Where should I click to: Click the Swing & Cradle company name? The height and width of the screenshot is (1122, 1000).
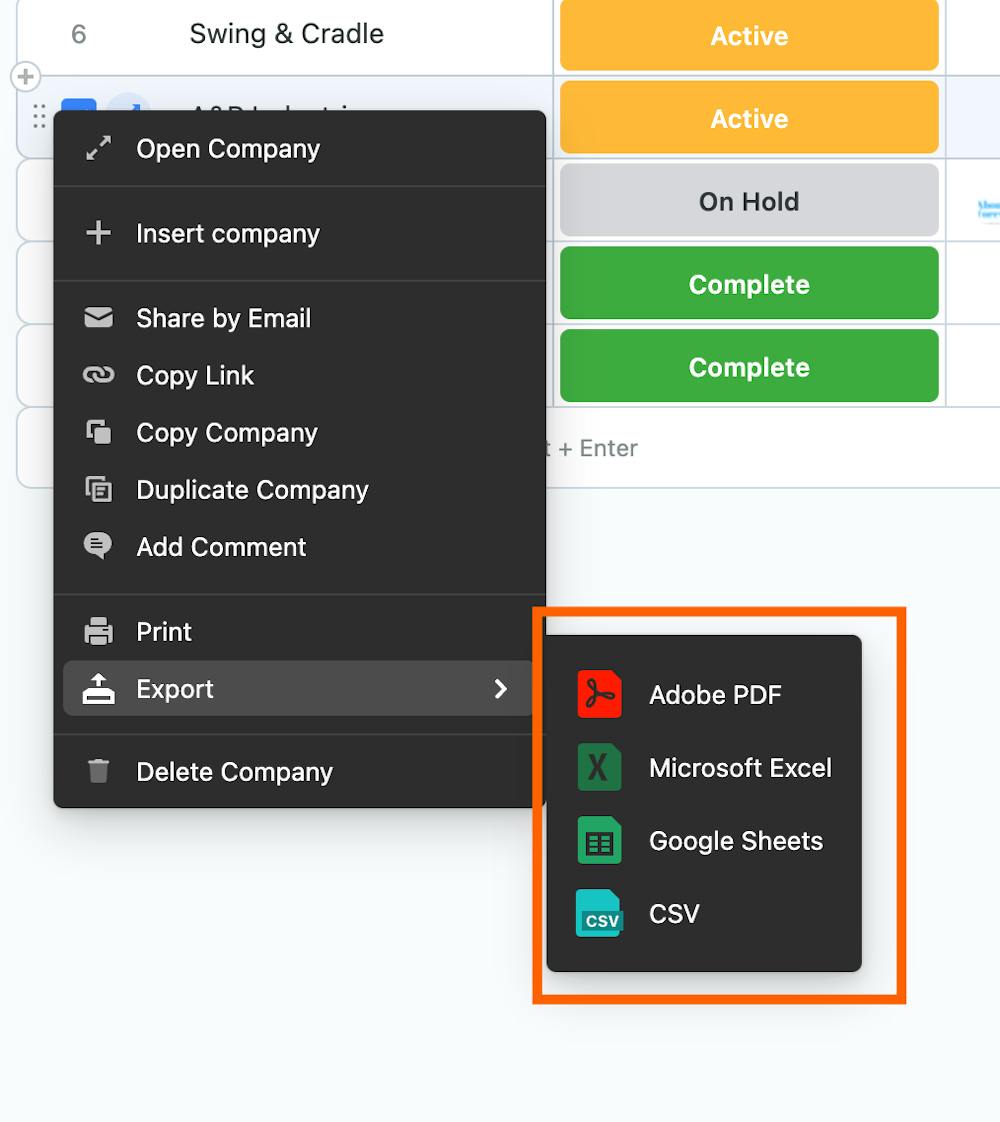click(286, 34)
